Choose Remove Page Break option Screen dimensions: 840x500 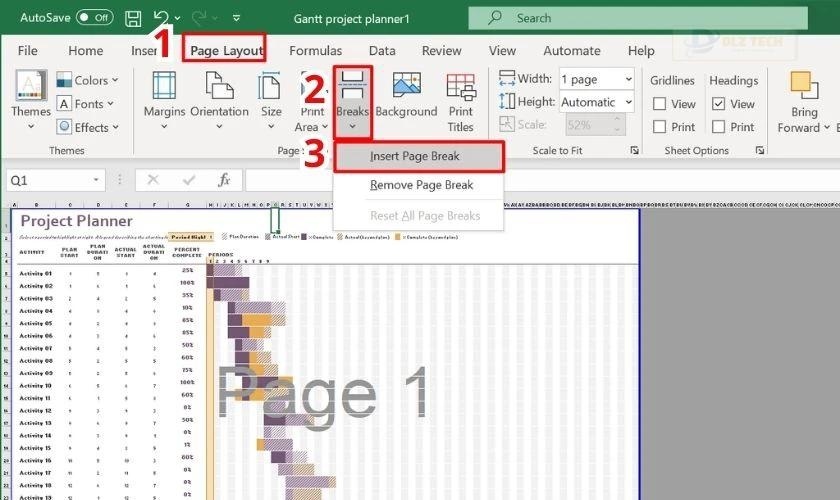tap(421, 185)
